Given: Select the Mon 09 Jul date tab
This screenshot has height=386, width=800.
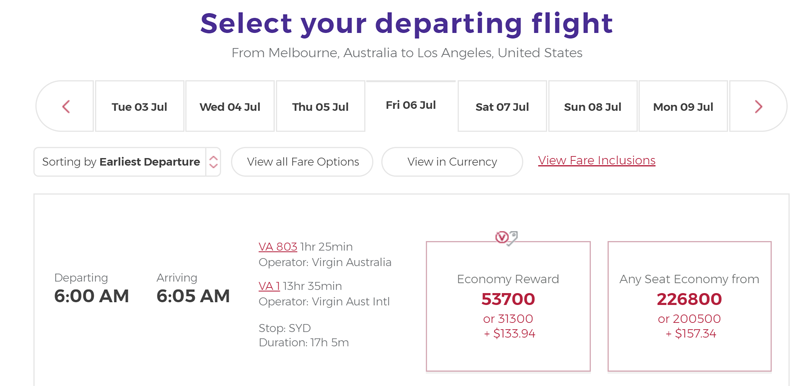Looking at the screenshot, I should [683, 107].
